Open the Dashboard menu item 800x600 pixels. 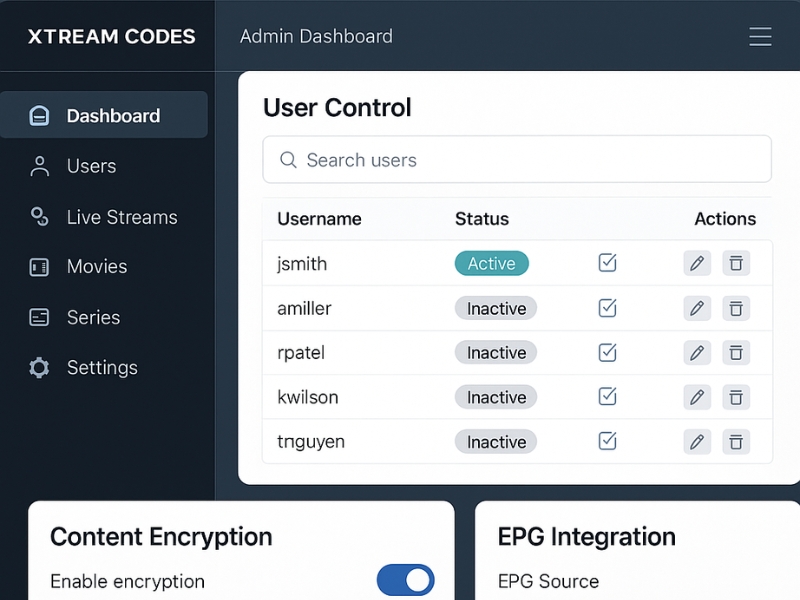(x=104, y=115)
